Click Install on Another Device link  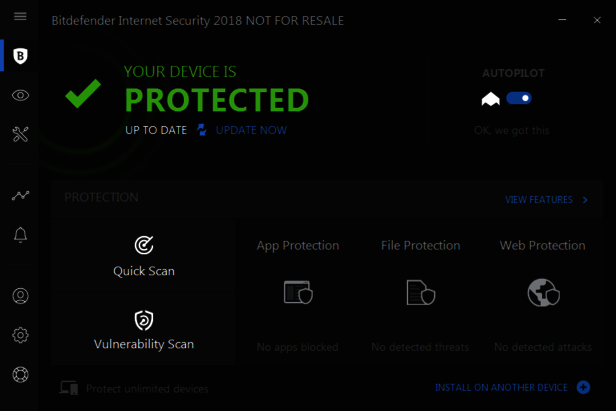pyautogui.click(x=501, y=387)
